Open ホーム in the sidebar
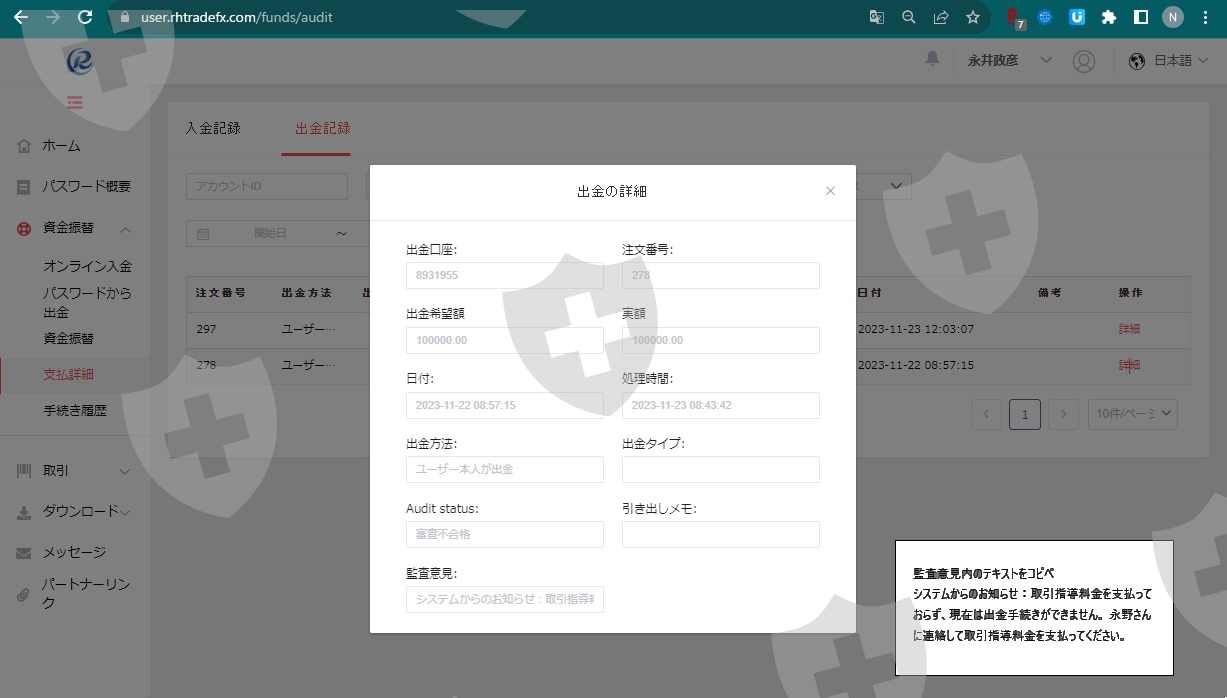Image resolution: width=1227 pixels, height=698 pixels. click(x=61, y=146)
